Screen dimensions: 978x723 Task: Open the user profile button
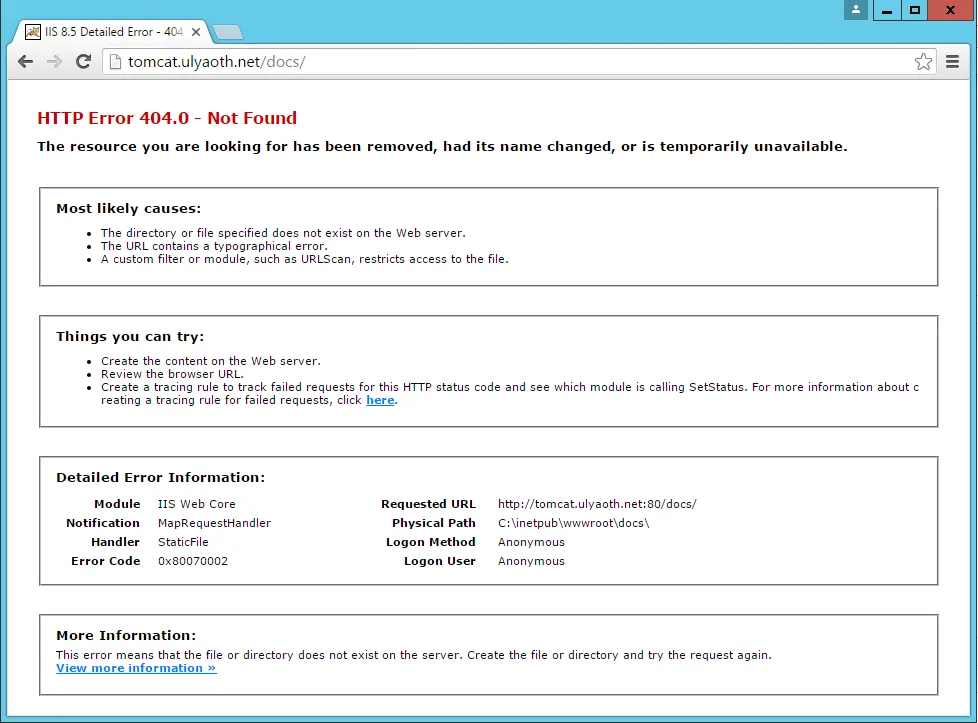[855, 10]
